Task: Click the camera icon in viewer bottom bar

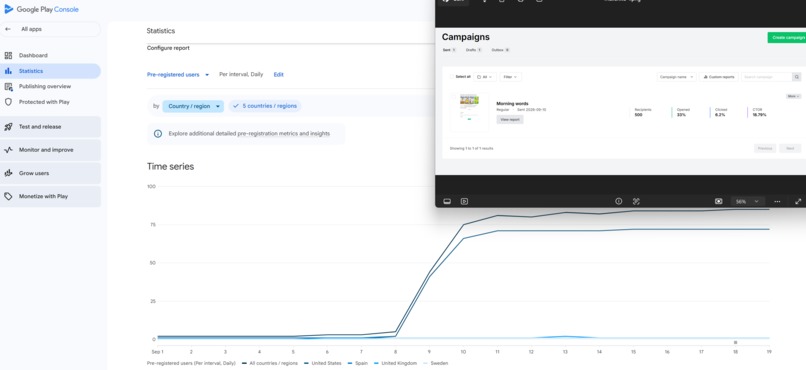Action: [x=719, y=201]
